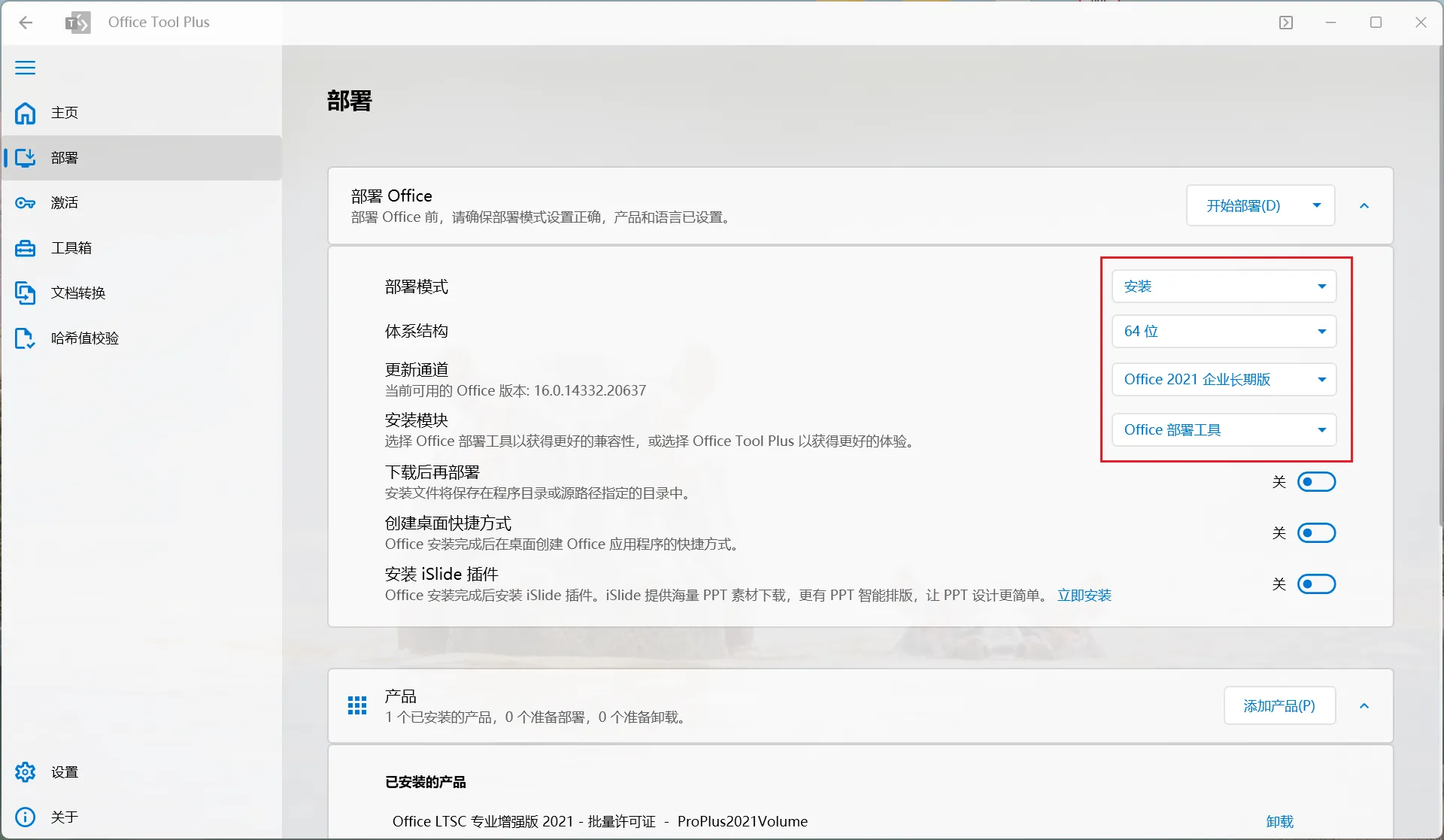
Task: Click the 开始部署(D) button
Action: (1243, 206)
